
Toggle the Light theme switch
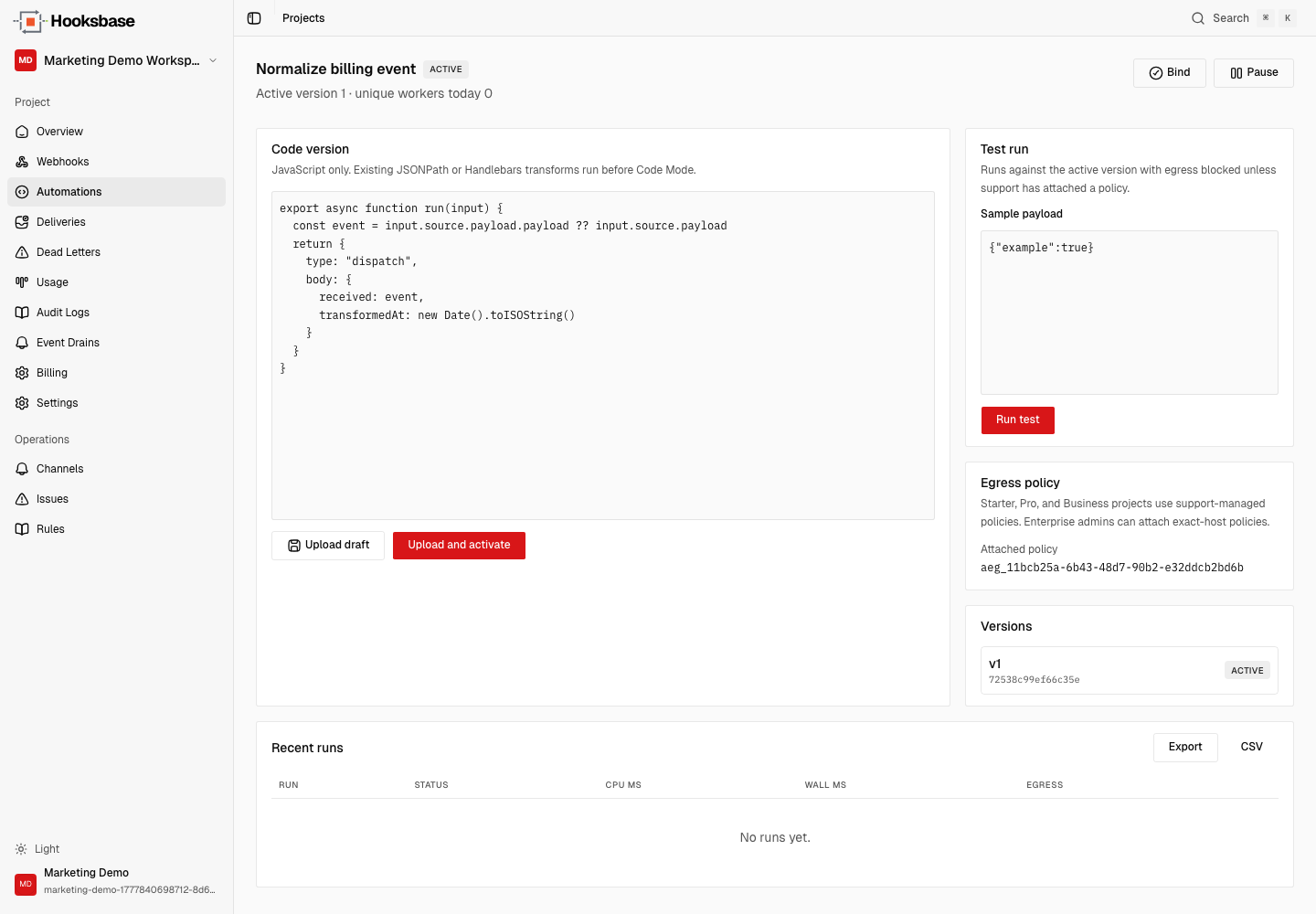[x=37, y=849]
